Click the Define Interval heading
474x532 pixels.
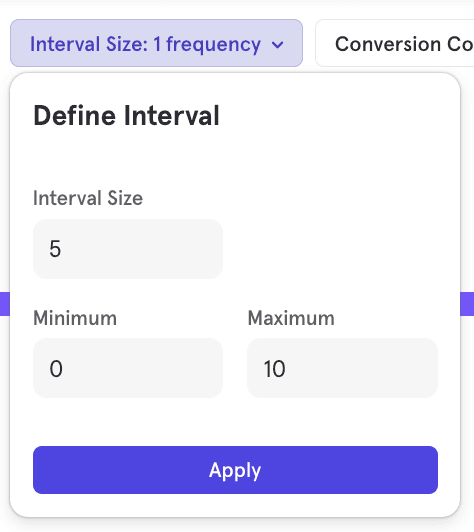click(x=126, y=116)
